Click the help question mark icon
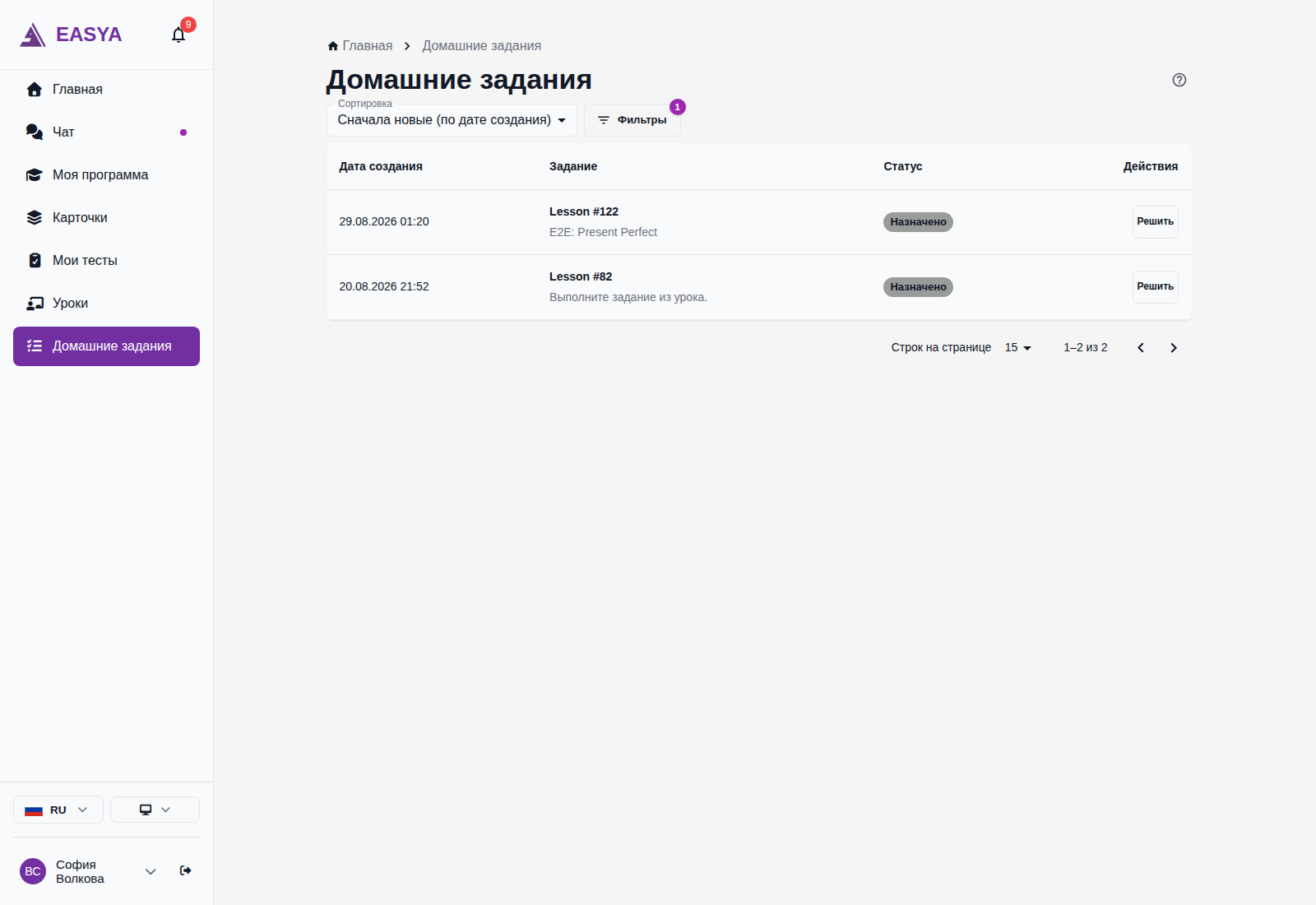Screen dimensions: 1316x905 1179,80
